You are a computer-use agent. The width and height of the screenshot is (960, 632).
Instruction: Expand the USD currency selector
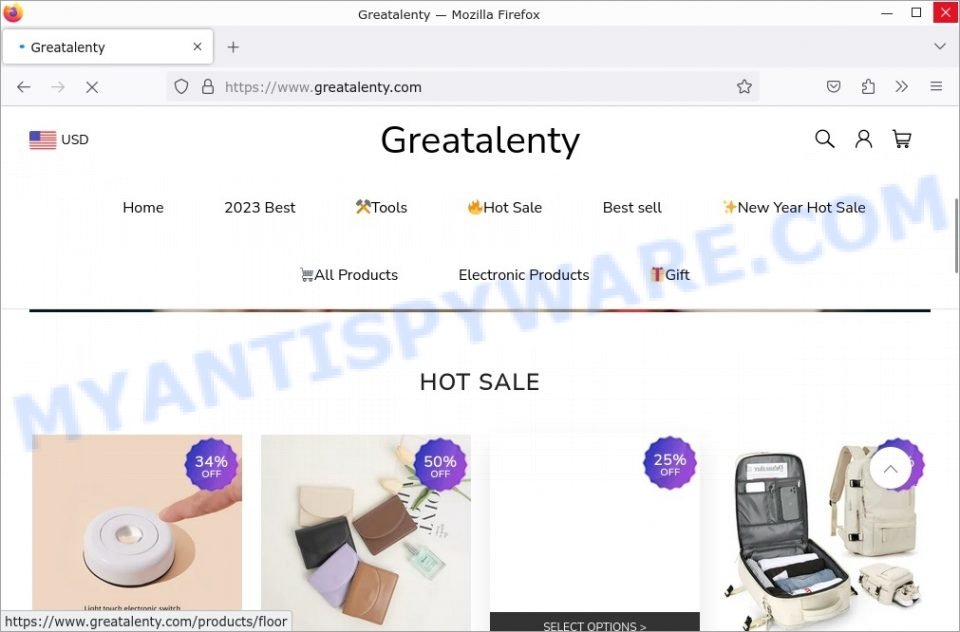pyautogui.click(x=59, y=140)
